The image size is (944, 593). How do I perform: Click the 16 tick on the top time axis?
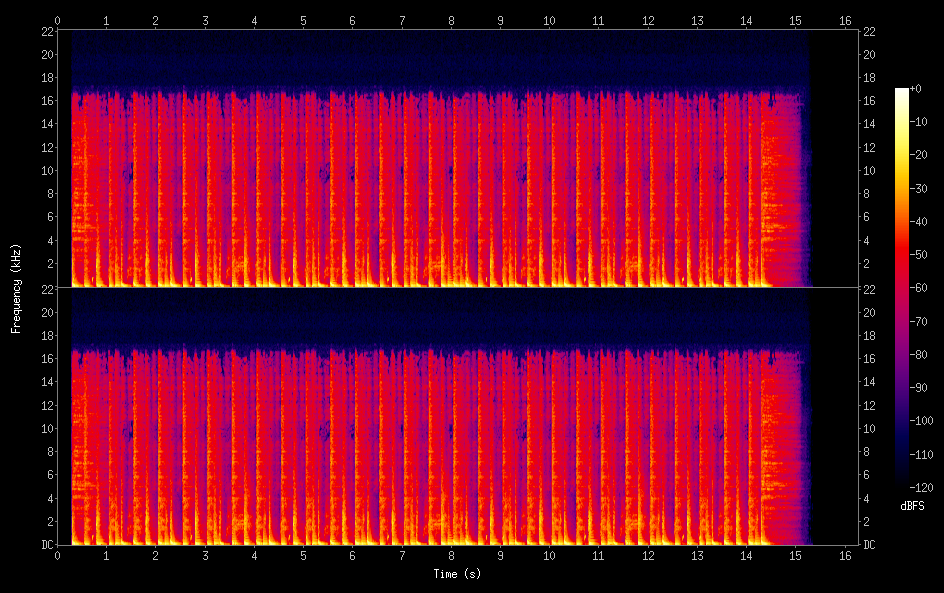pyautogui.click(x=845, y=20)
